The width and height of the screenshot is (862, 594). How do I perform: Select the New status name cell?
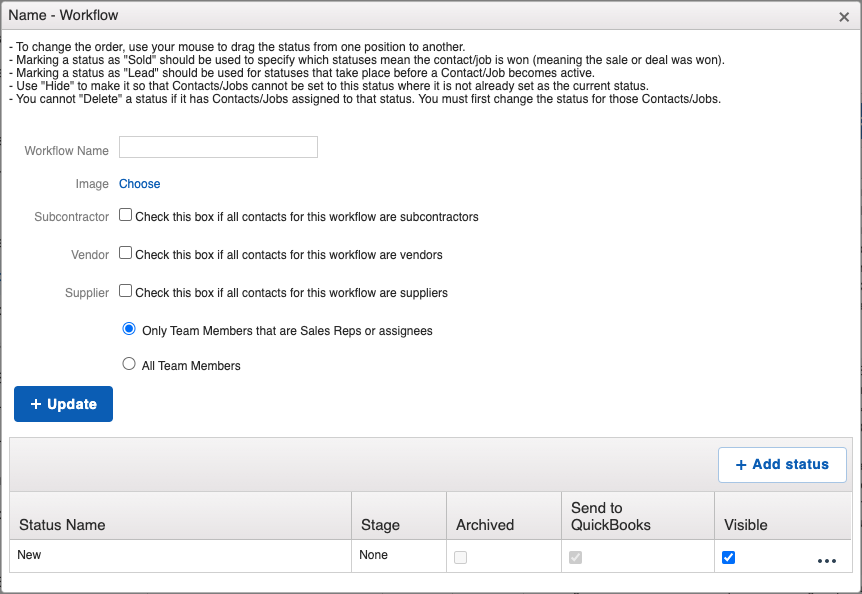tap(30, 555)
